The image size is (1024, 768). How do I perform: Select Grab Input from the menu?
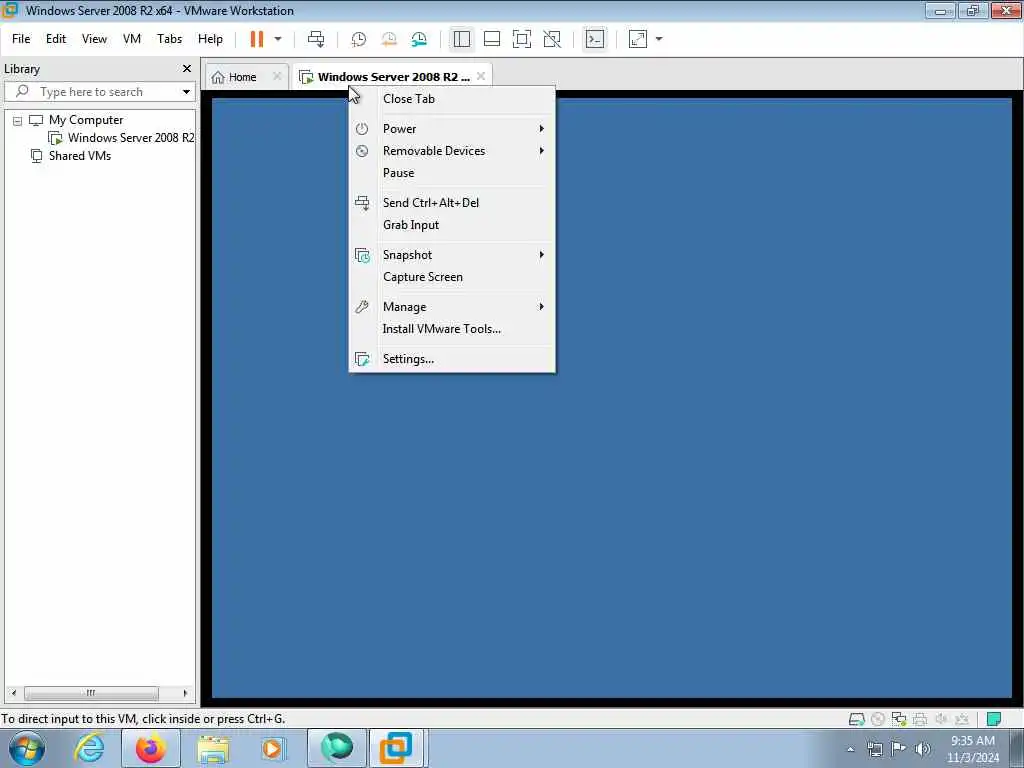452,225
